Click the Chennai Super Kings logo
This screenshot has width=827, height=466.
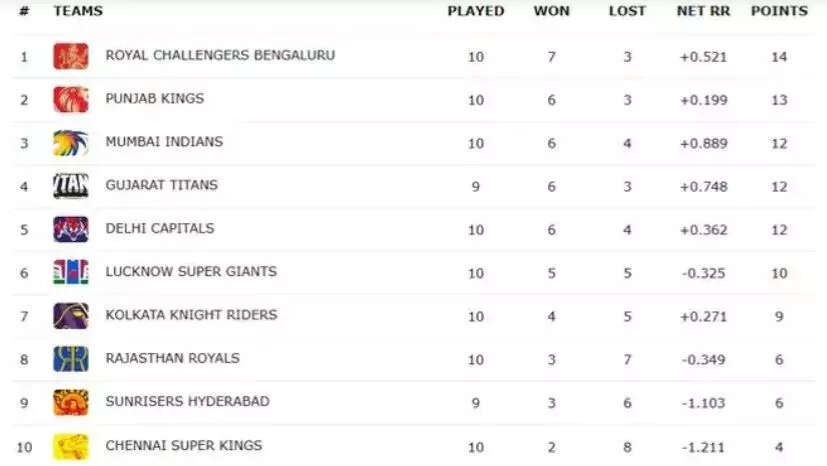(71, 446)
